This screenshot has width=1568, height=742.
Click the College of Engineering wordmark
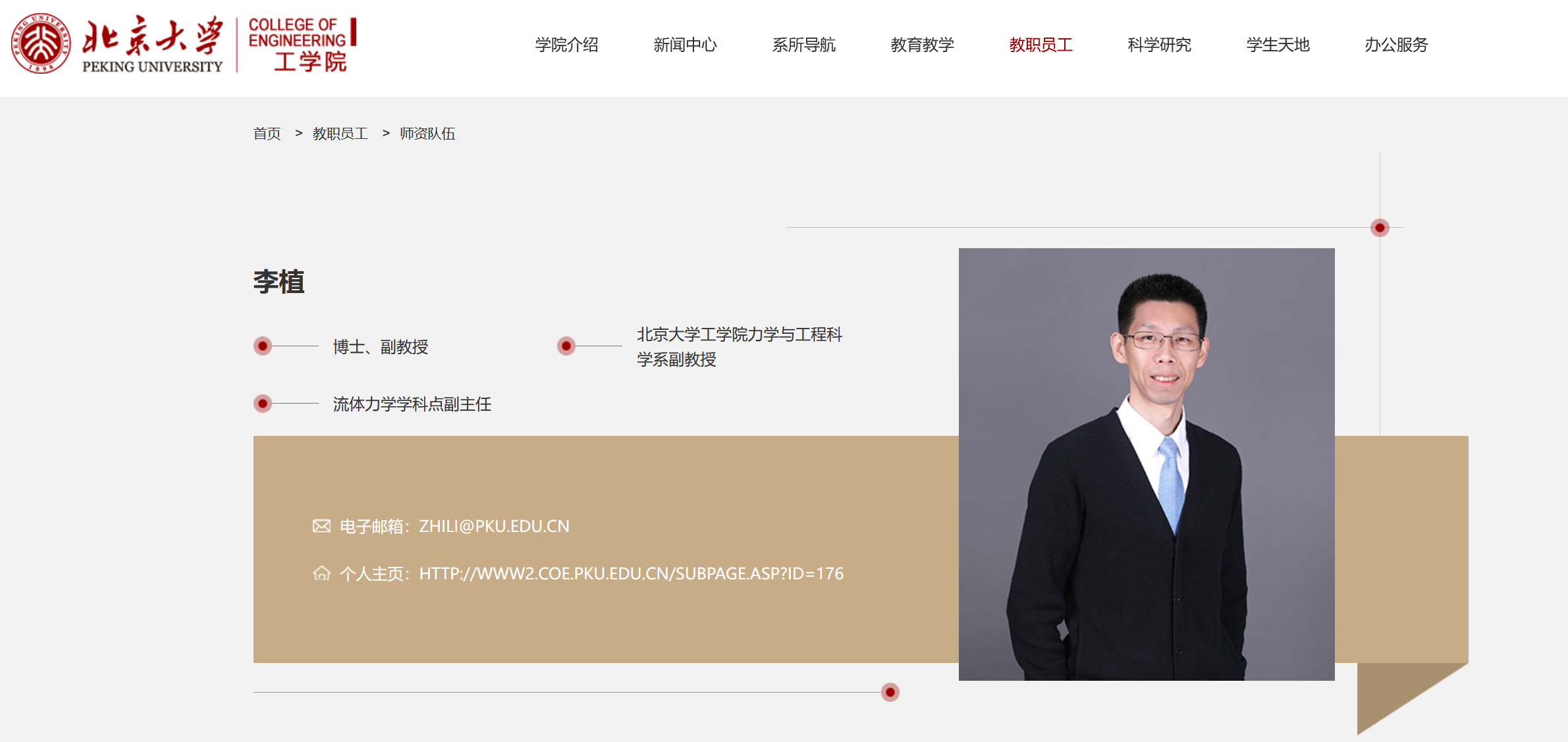297,43
